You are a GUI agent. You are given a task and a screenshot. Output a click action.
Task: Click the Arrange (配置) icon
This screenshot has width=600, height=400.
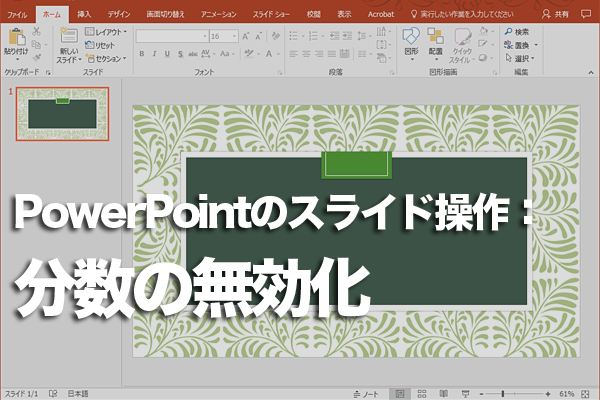coord(435,36)
